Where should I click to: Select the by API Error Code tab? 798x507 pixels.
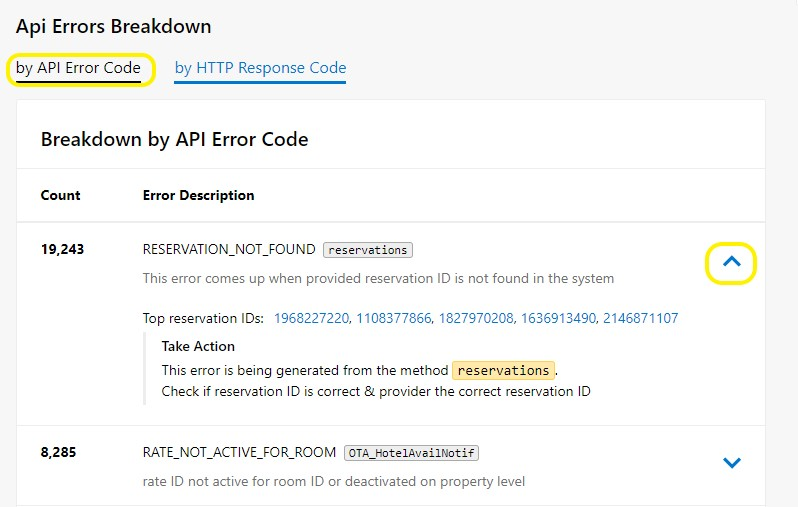coord(78,68)
